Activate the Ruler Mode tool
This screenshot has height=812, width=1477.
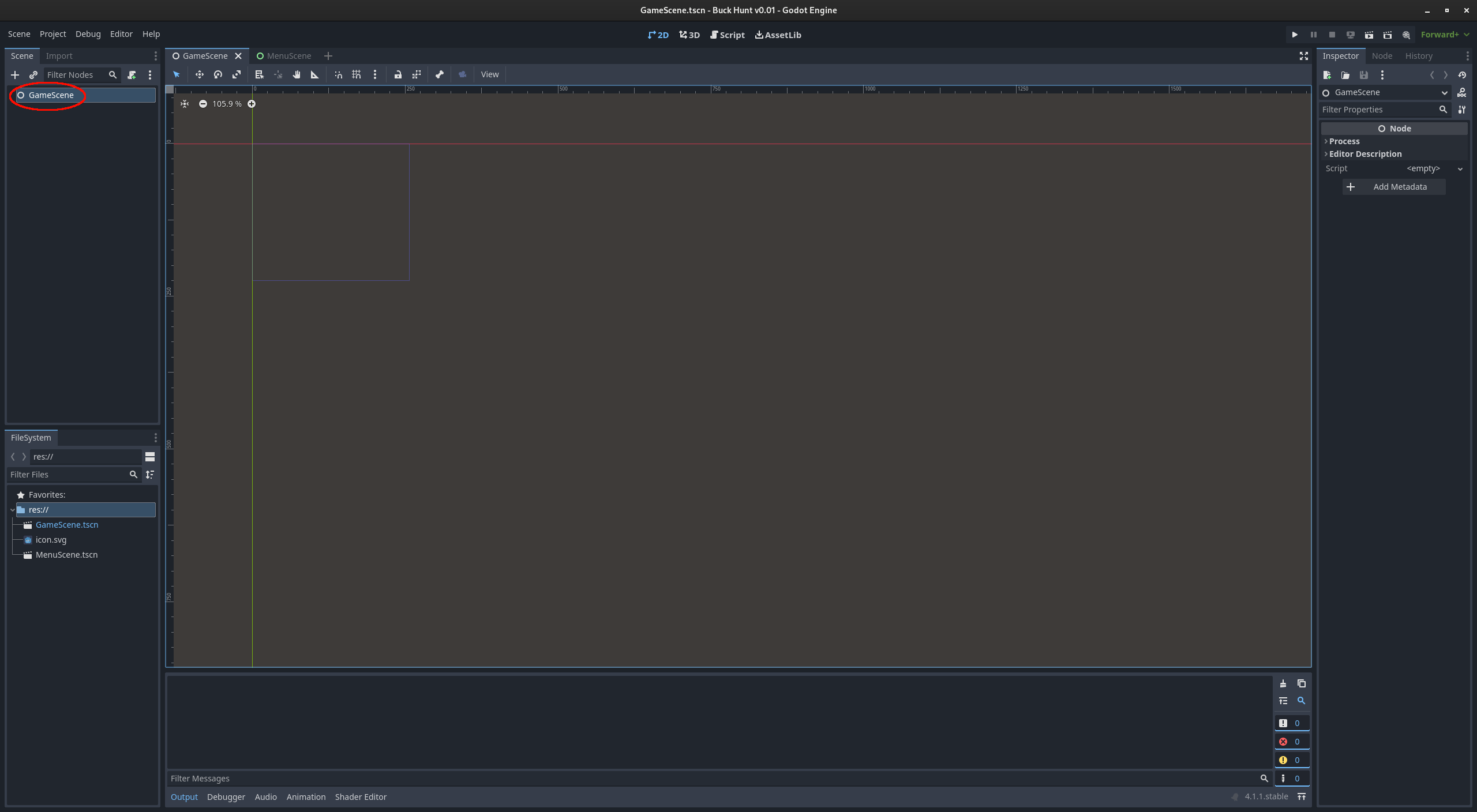tap(315, 74)
